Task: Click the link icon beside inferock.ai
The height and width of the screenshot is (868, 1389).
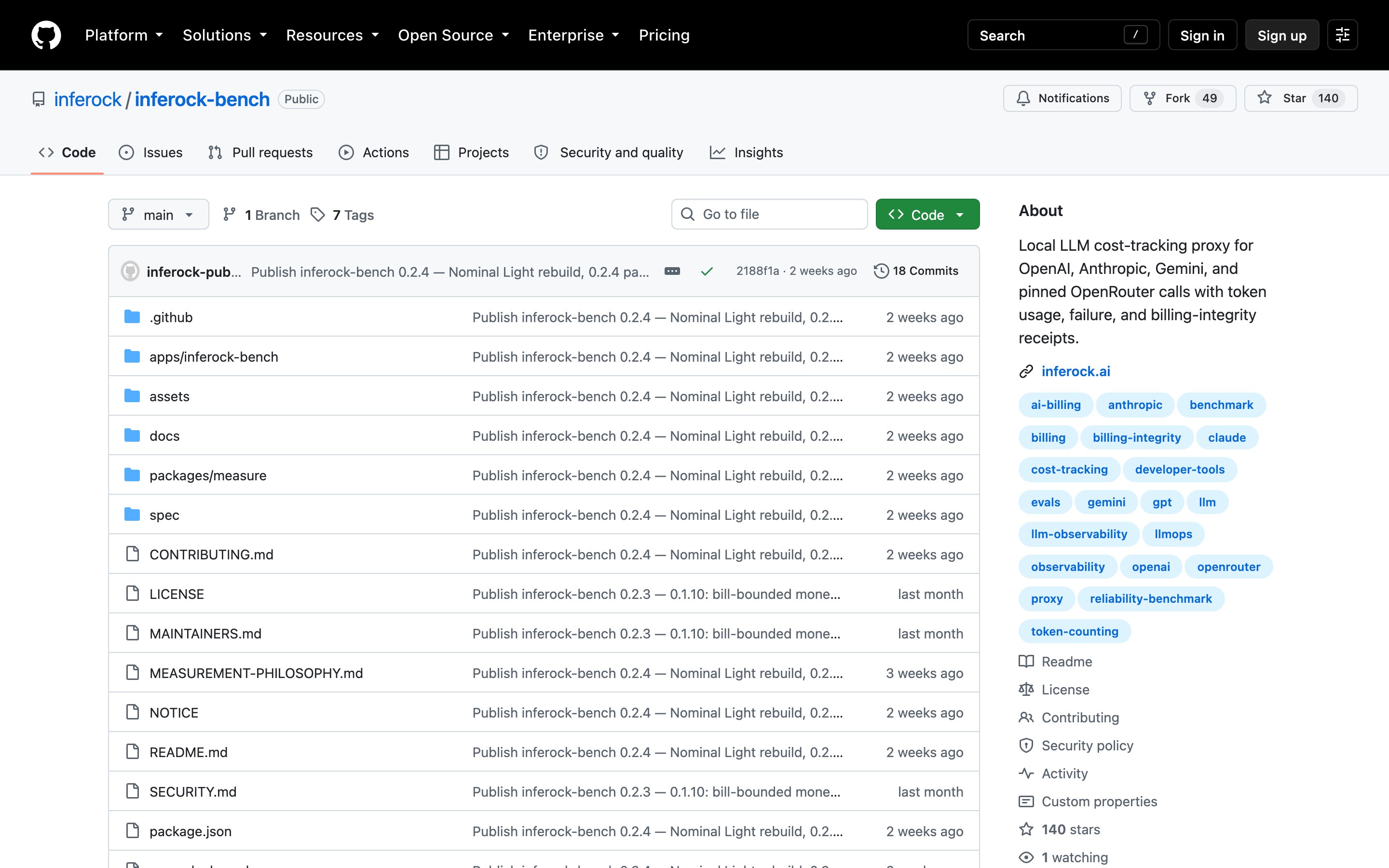Action: point(1026,371)
